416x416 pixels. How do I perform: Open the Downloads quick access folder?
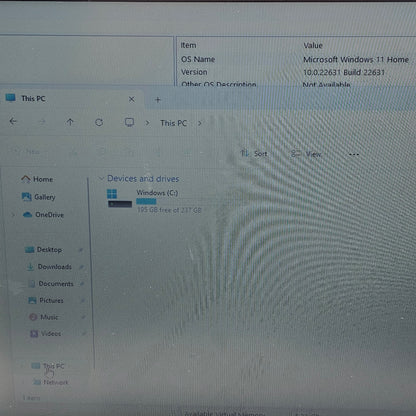point(54,267)
